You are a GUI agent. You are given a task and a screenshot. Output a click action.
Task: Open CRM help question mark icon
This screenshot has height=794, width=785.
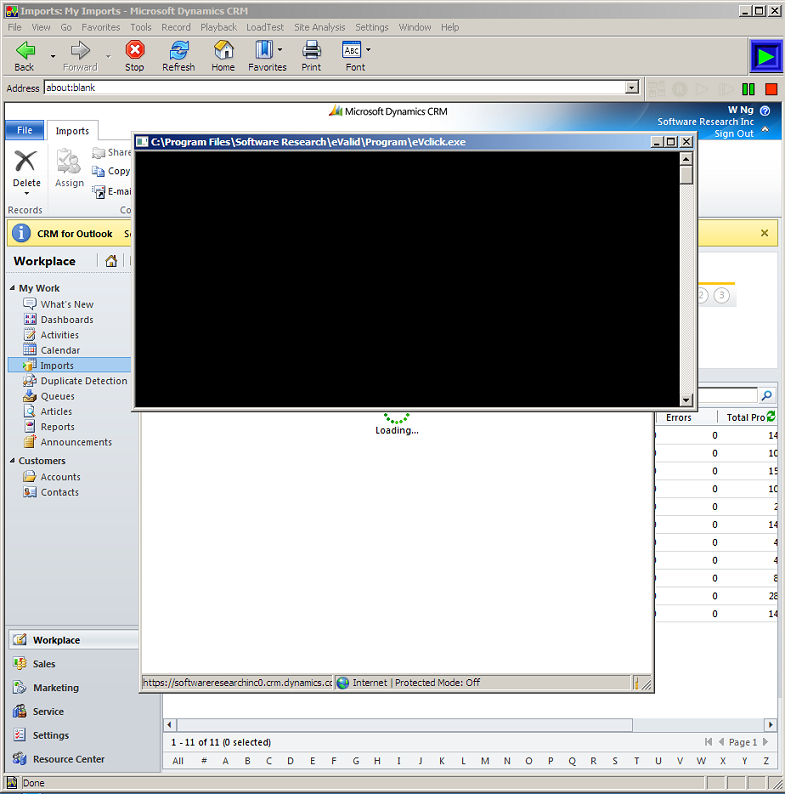pos(765,110)
